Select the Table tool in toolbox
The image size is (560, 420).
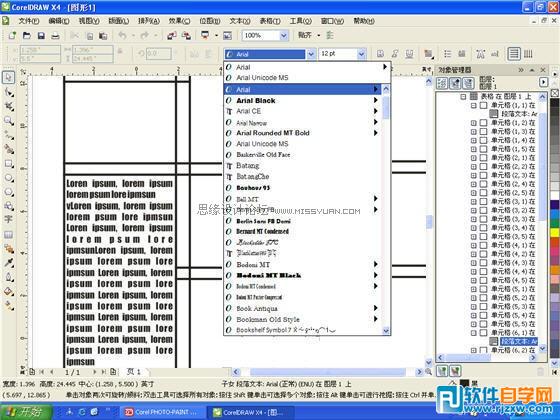point(9,235)
